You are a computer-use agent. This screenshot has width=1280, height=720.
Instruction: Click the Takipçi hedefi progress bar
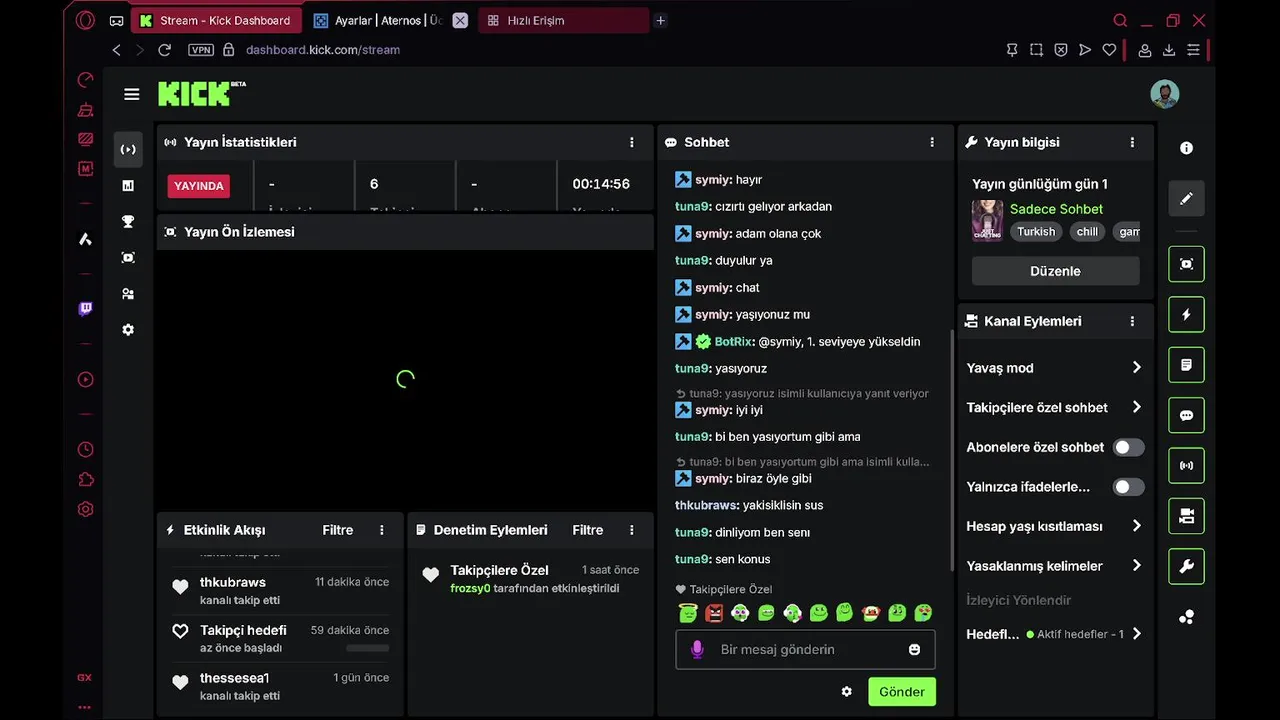(367, 648)
